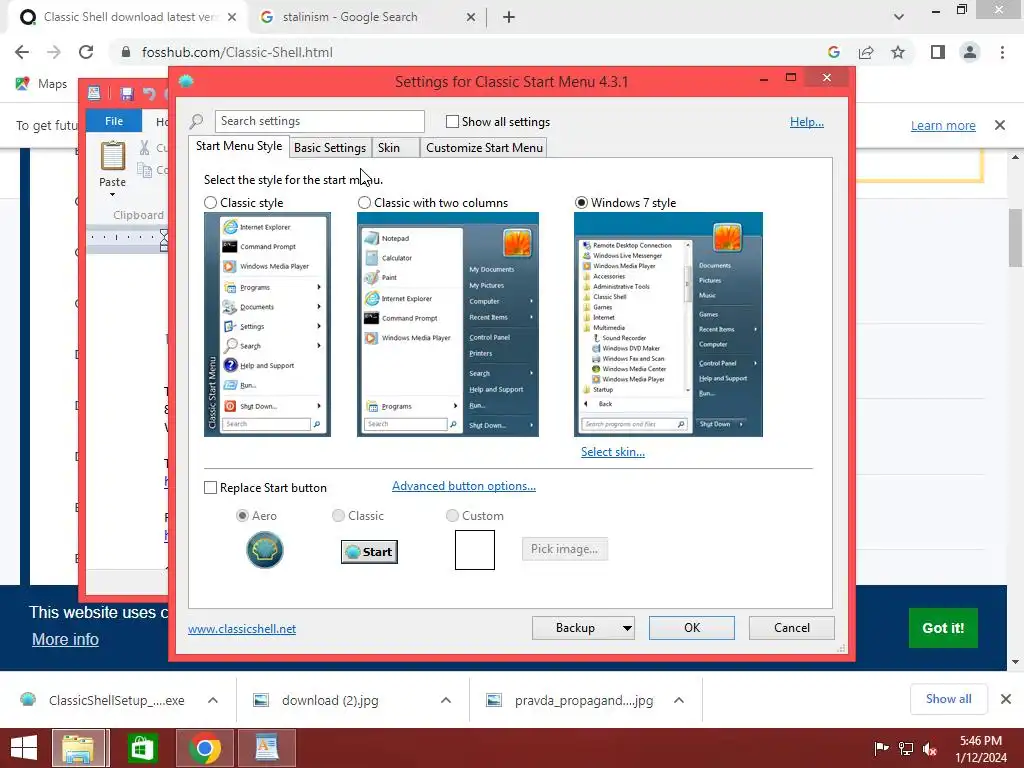Select the Classic button radio
The width and height of the screenshot is (1024, 768).
pyautogui.click(x=338, y=516)
